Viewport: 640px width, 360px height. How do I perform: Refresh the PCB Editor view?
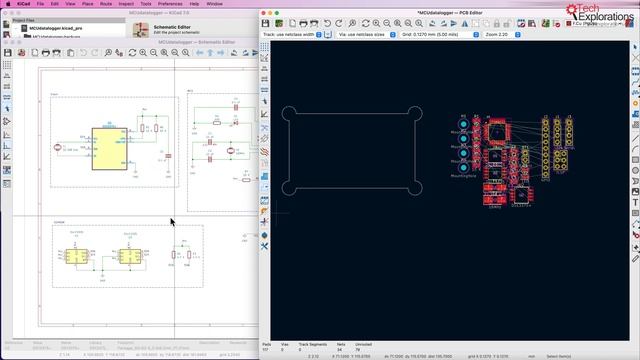366,24
